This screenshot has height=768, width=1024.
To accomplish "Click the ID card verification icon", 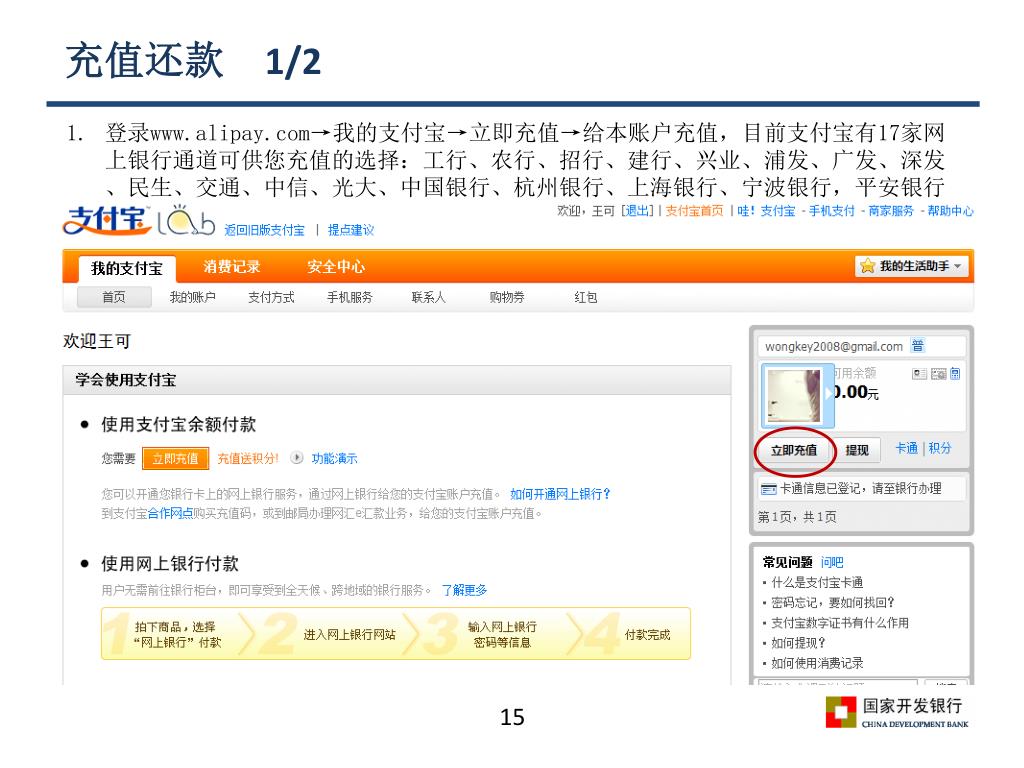I will click(920, 374).
